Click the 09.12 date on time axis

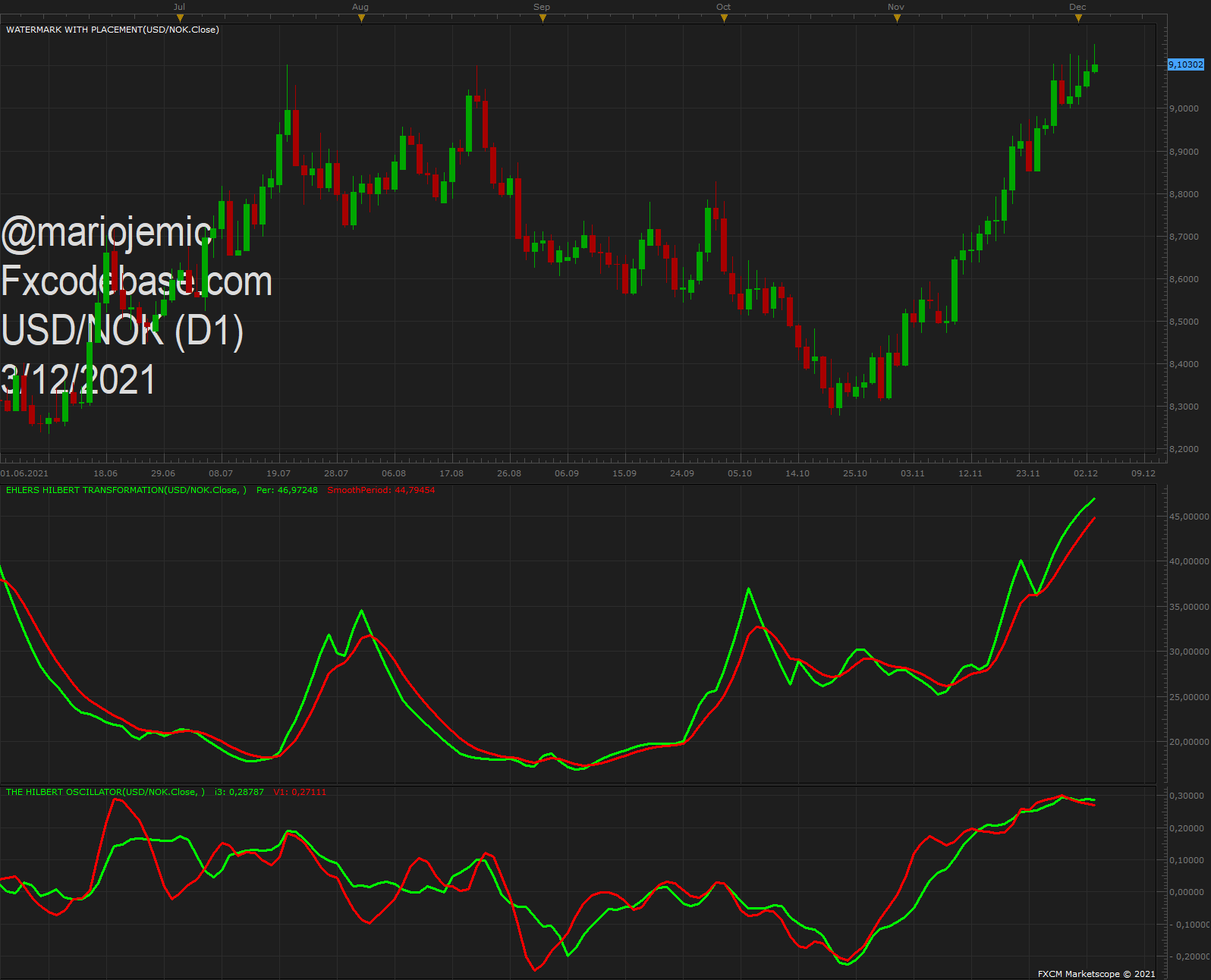pos(1143,473)
